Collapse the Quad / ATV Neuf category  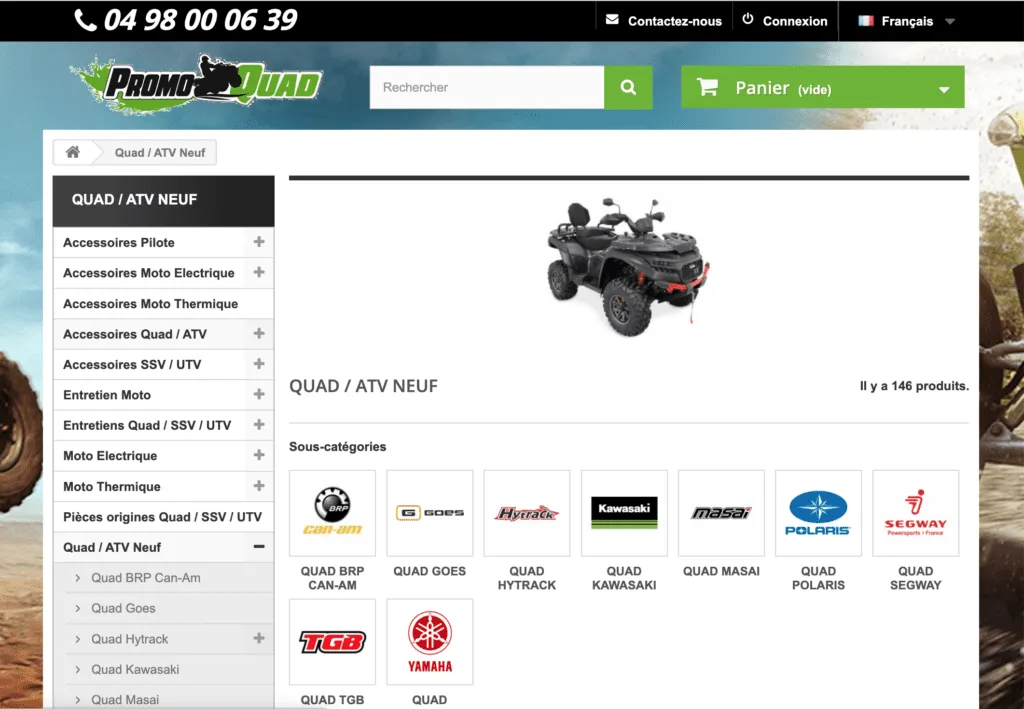tap(259, 547)
